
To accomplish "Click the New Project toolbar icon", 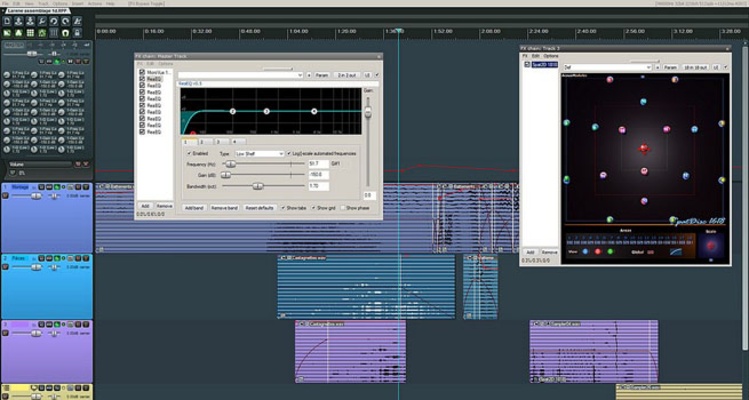I will tap(8, 20).
